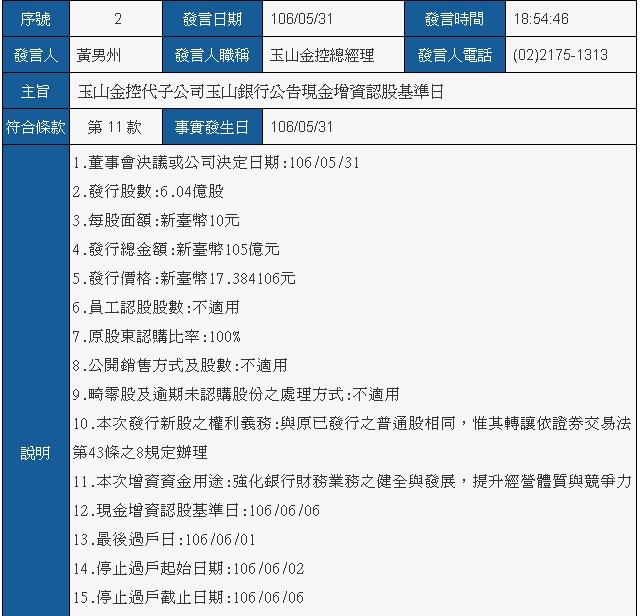Viewport: 640px width, 616px height.
Task: Click the 發言人電話 header cell
Action: [x=455, y=55]
